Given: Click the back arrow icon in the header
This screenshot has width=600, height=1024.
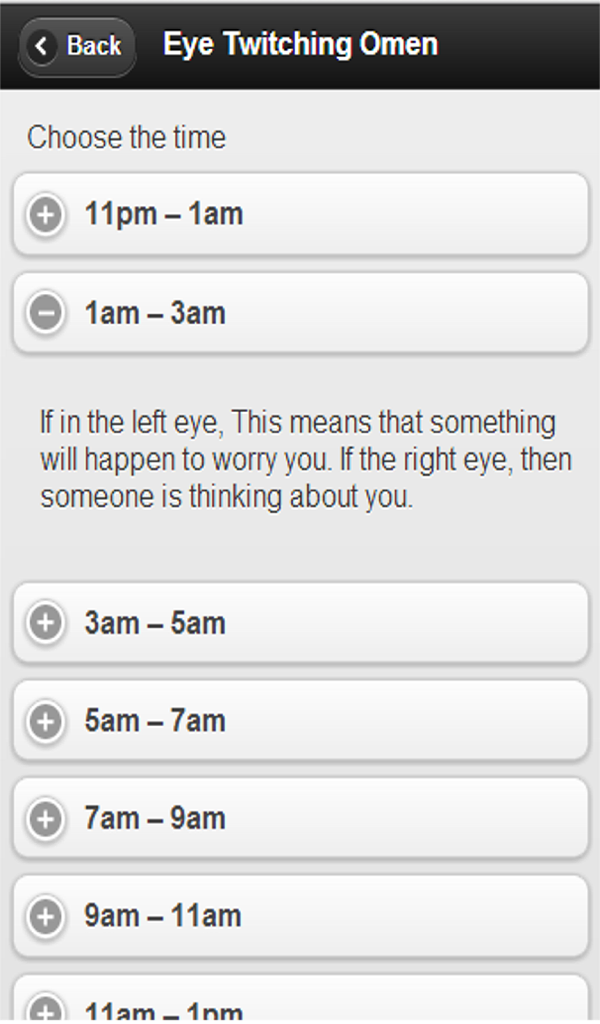Looking at the screenshot, I should [41, 46].
